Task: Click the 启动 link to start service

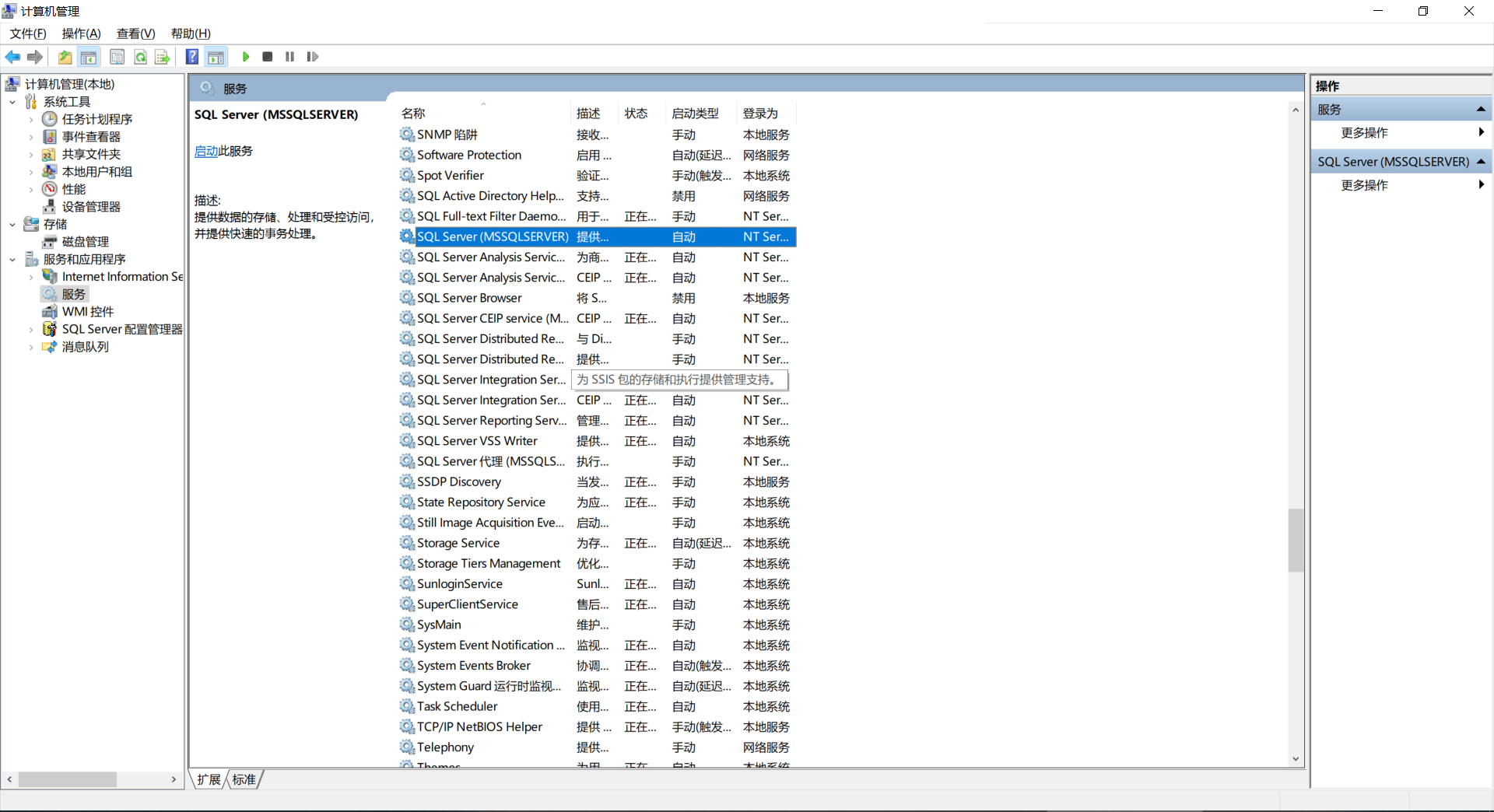Action: click(x=206, y=151)
